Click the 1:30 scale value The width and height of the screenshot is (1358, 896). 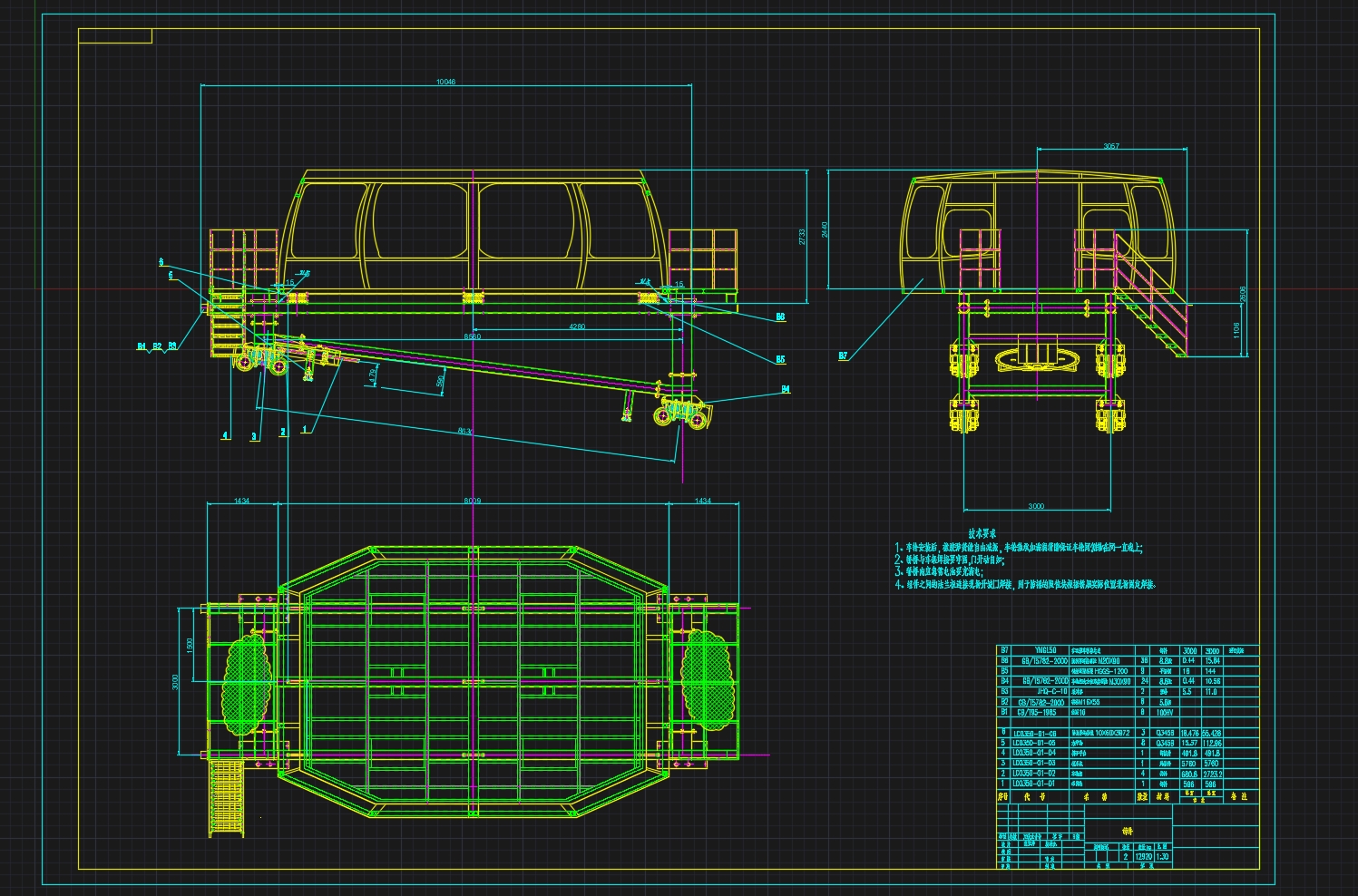click(x=1162, y=856)
